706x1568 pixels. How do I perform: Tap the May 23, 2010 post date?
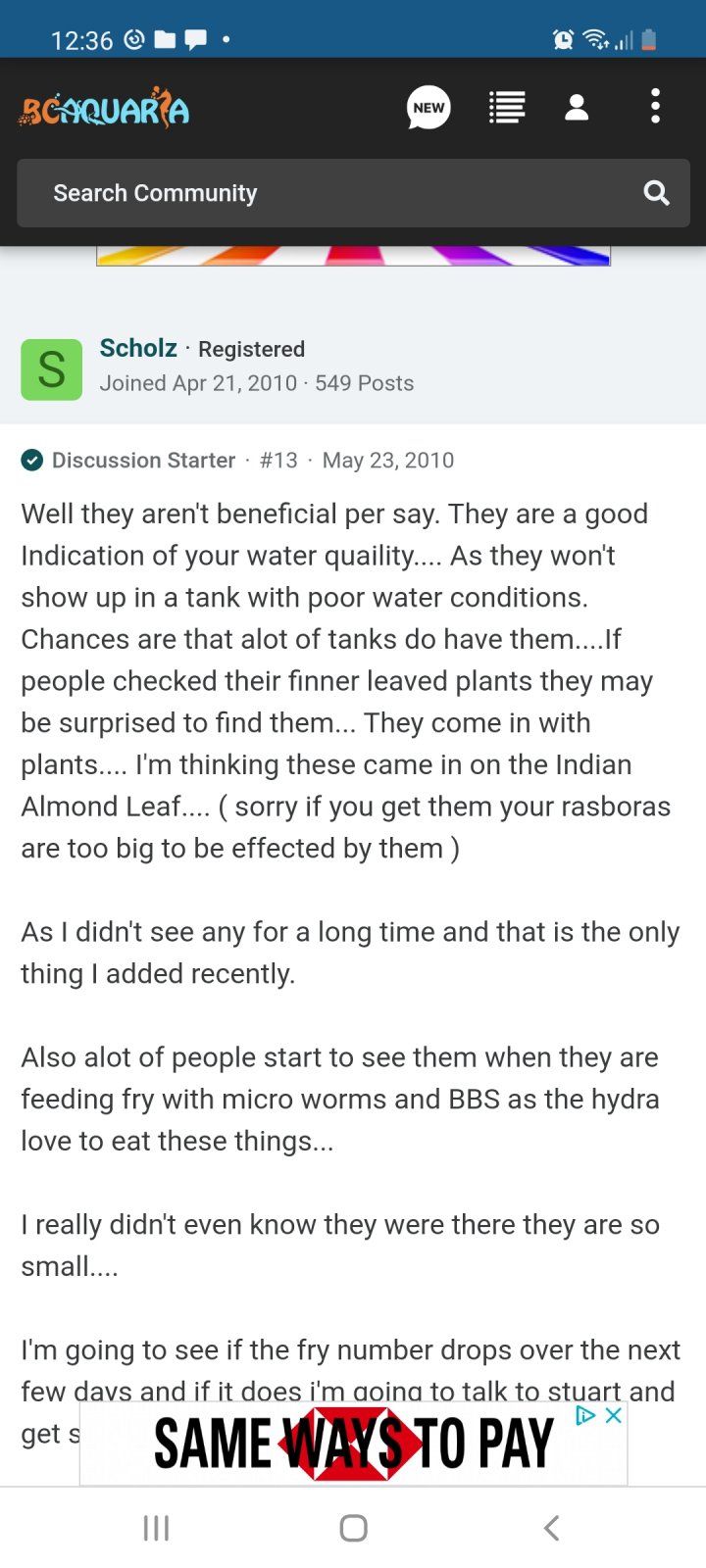[387, 461]
